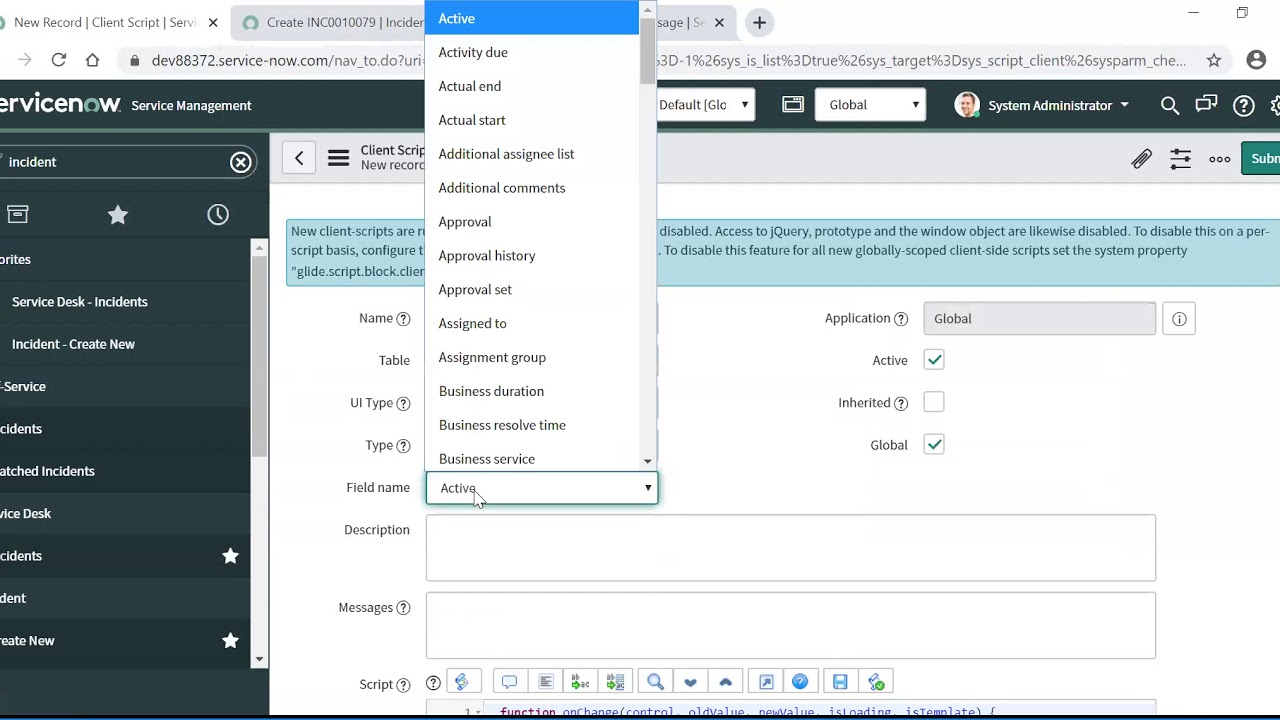Open the help question mark icon
1280x720 pixels.
pos(1243,105)
